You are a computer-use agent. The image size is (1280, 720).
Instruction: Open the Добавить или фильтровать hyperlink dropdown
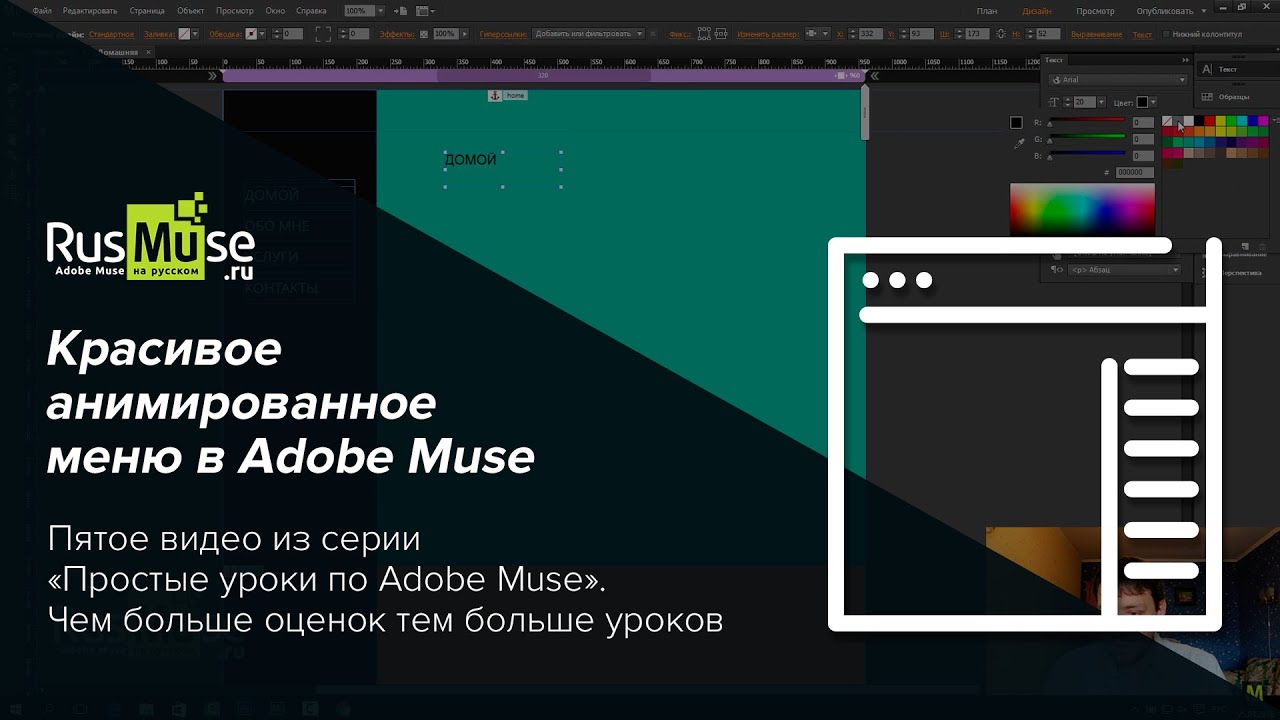586,34
